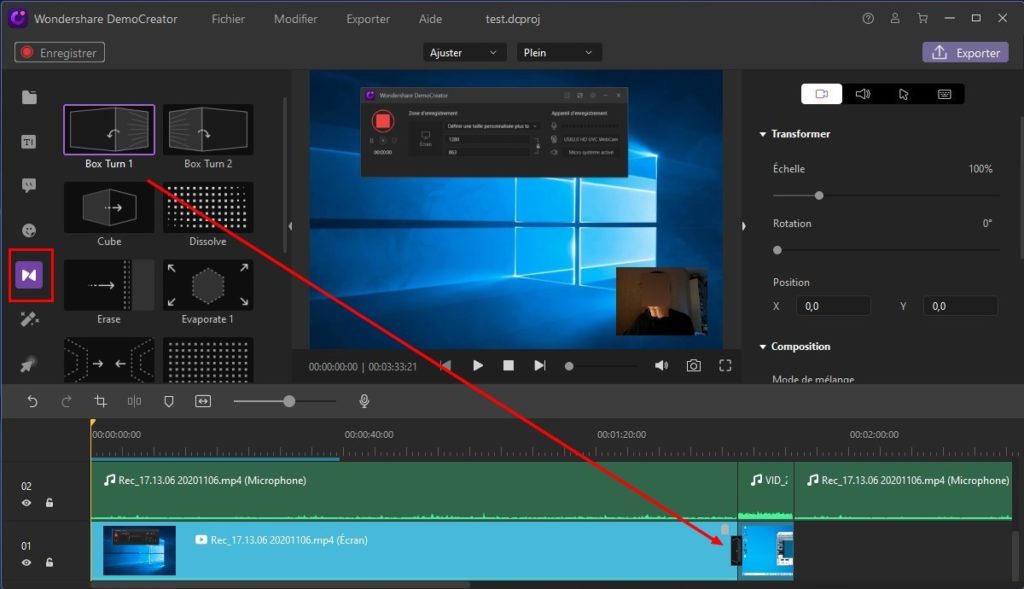
Task: Click the 00:00:40:00 mark on timeline ruler
Action: pos(369,434)
